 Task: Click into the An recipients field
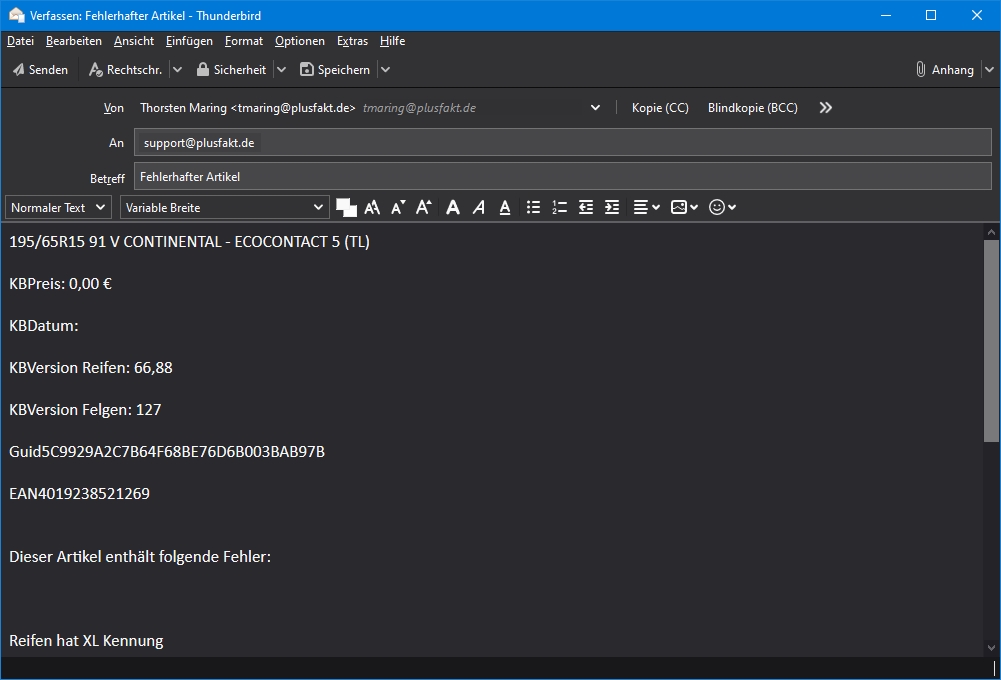tap(562, 142)
